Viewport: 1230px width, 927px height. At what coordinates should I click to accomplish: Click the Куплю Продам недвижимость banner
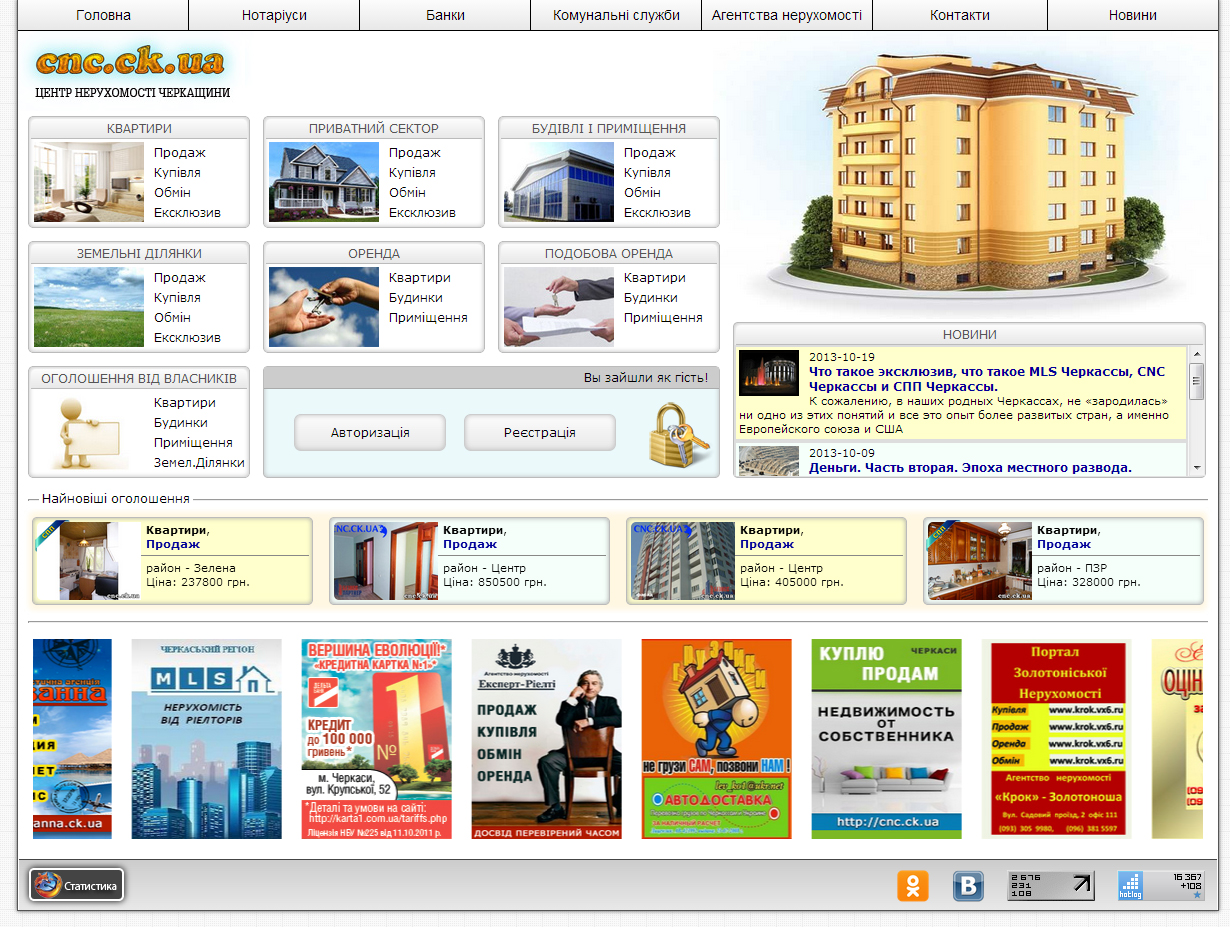[x=887, y=739]
